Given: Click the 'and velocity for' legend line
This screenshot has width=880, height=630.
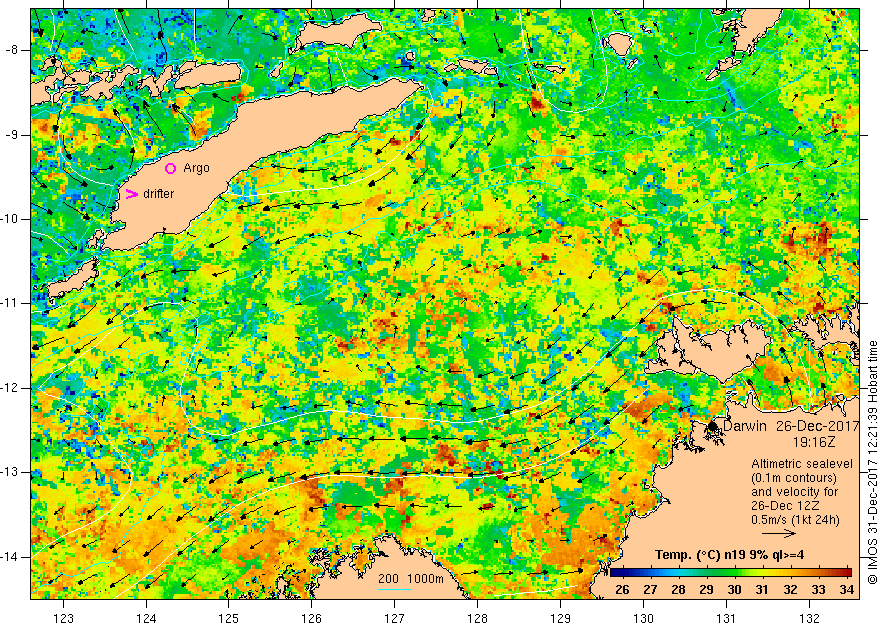Looking at the screenshot, I should point(795,492).
